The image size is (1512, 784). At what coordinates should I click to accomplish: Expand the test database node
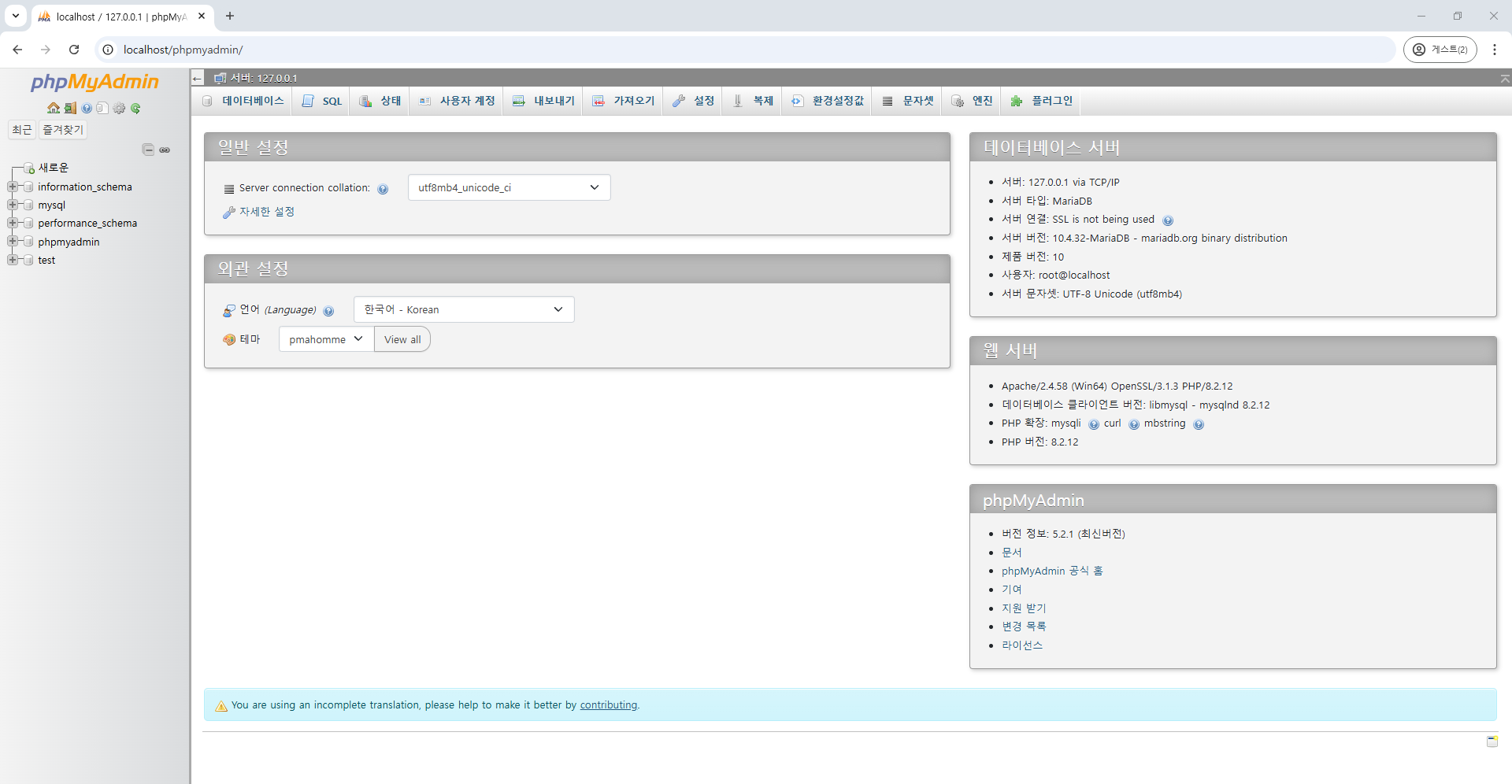(x=13, y=260)
